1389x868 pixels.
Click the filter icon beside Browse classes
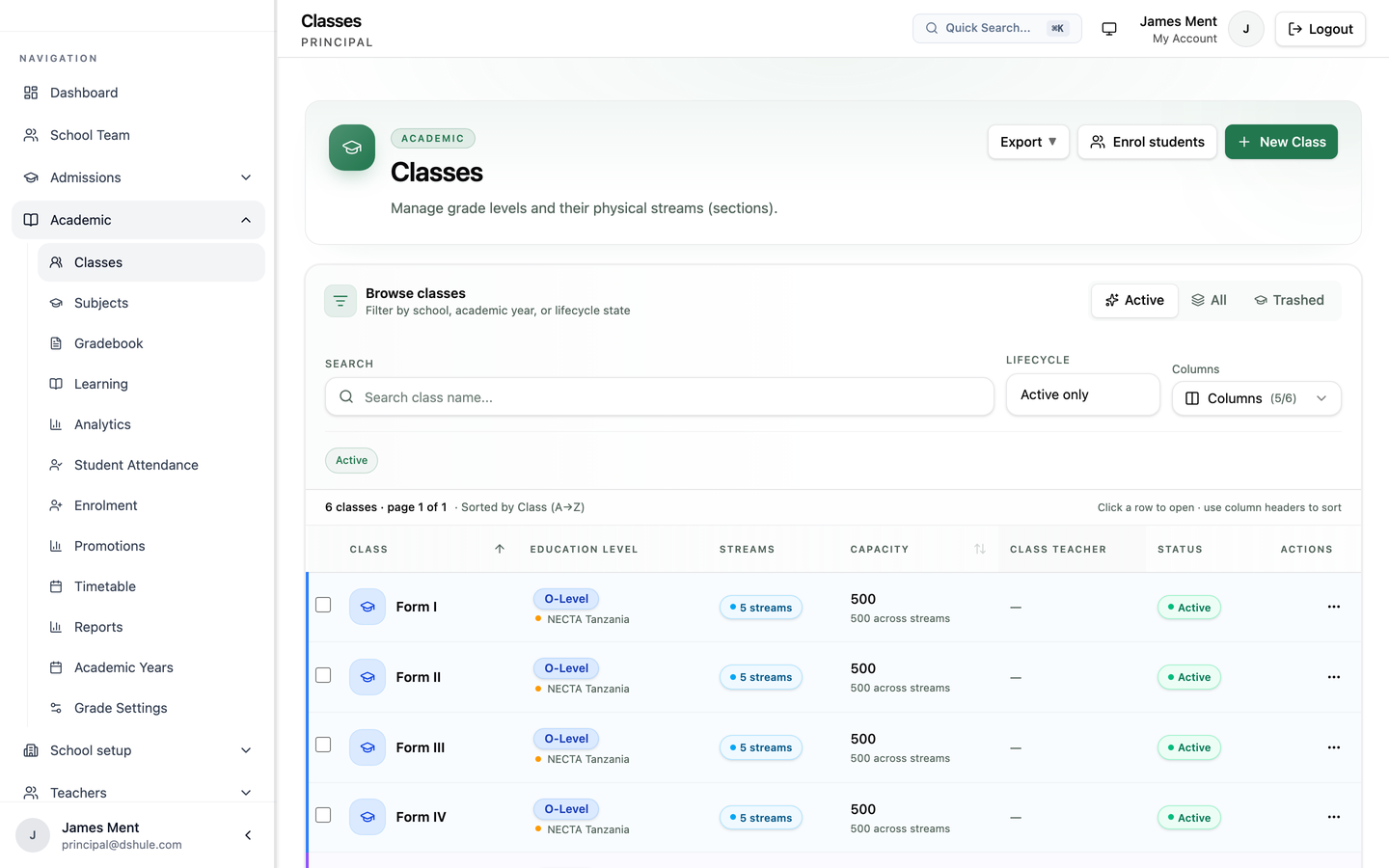click(x=340, y=301)
